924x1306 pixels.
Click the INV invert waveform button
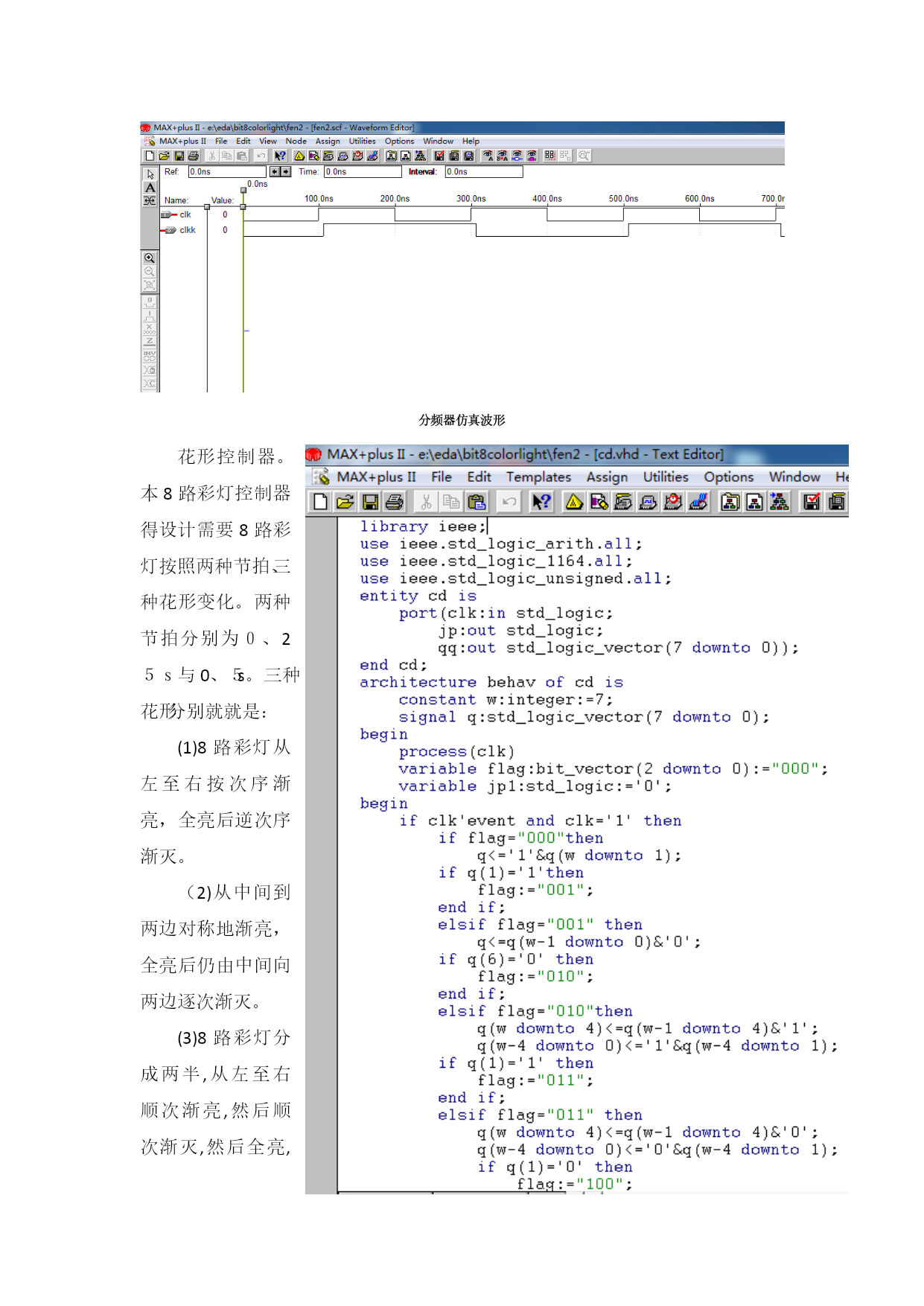point(150,356)
